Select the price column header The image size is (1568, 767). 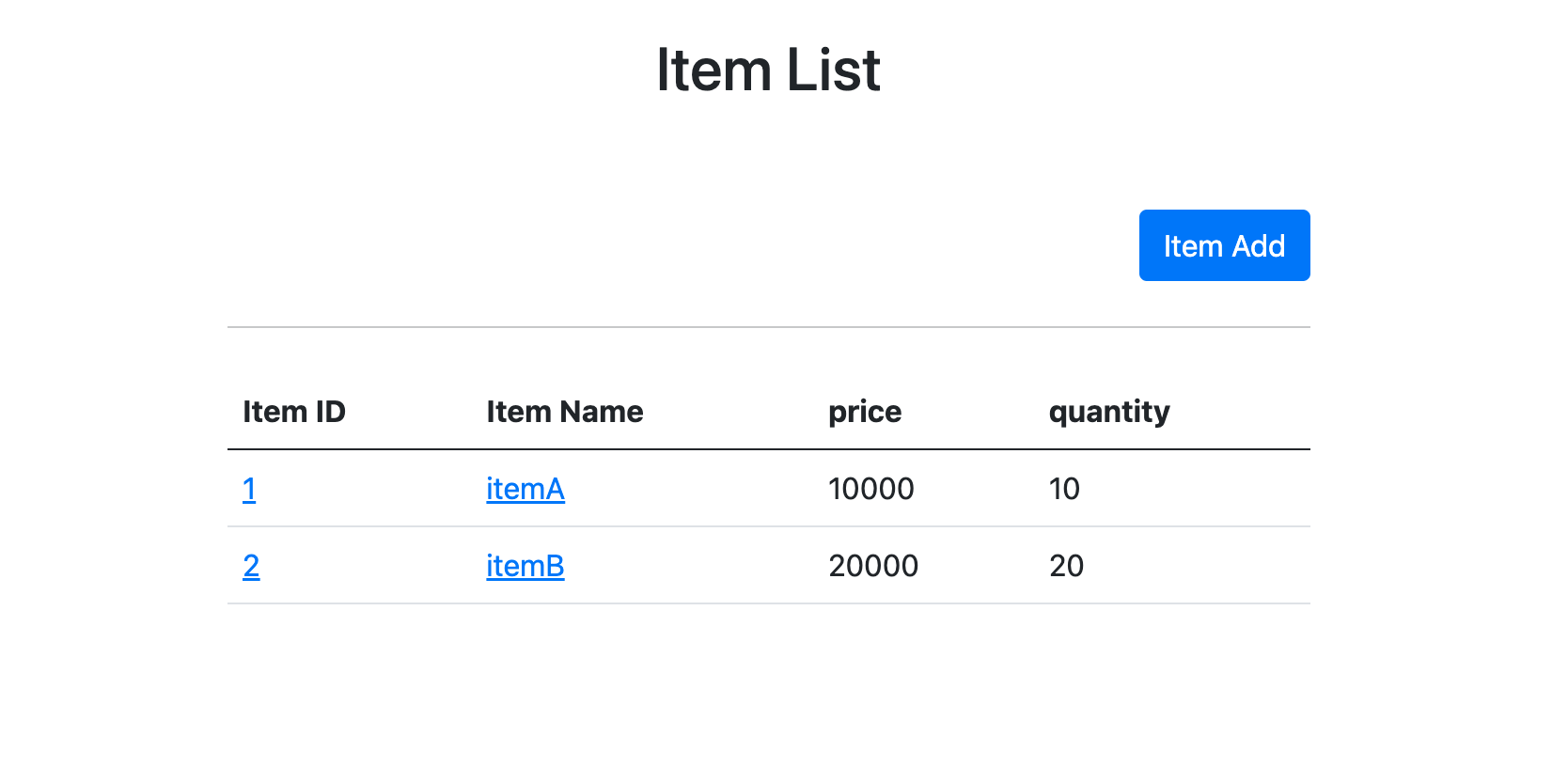[x=864, y=412]
